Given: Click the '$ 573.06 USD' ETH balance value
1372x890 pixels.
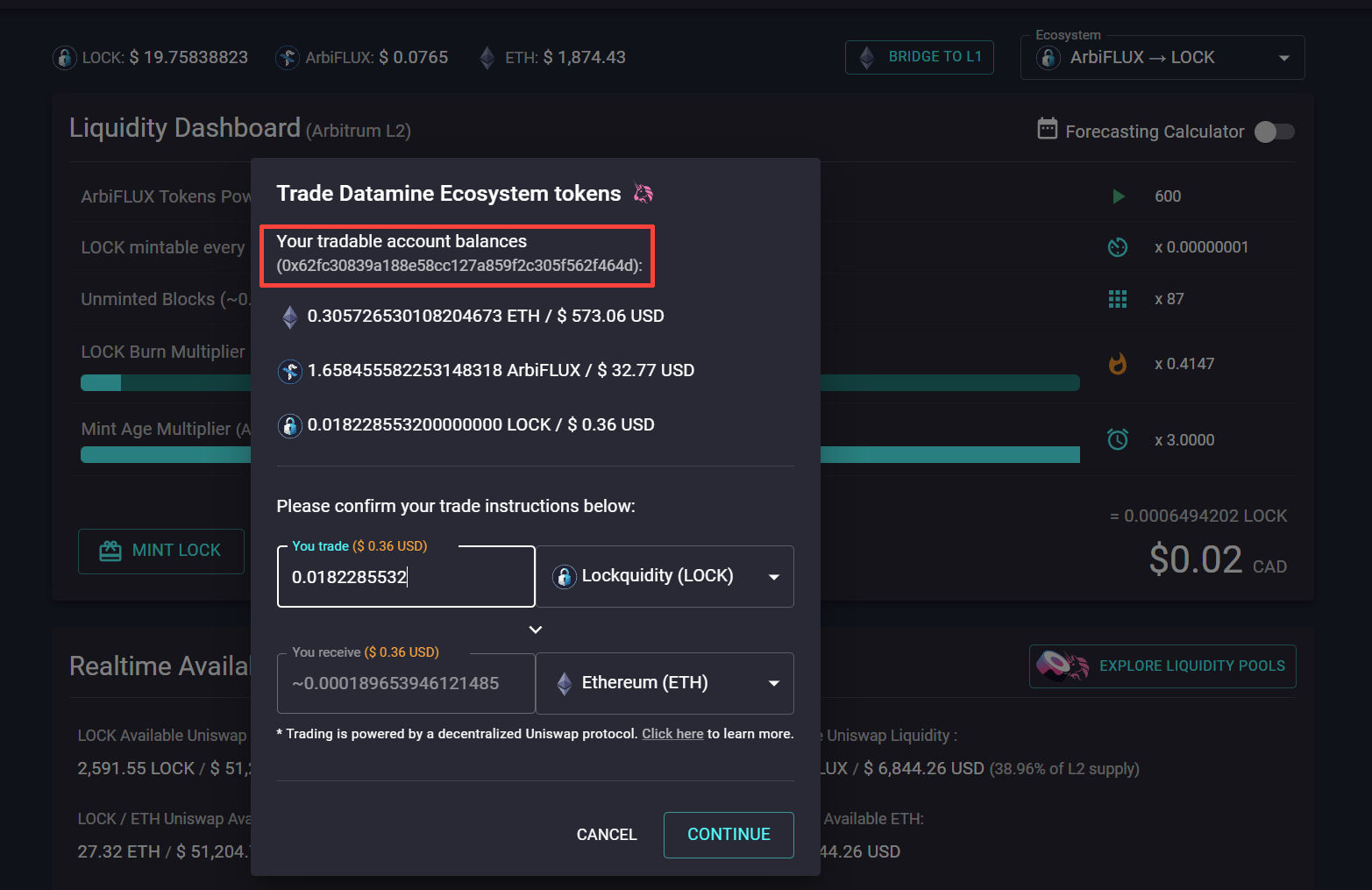Looking at the screenshot, I should pyautogui.click(x=610, y=317).
